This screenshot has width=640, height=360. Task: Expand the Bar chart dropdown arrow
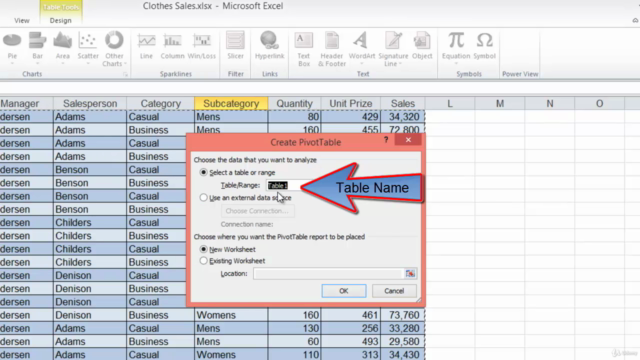point(37,64)
